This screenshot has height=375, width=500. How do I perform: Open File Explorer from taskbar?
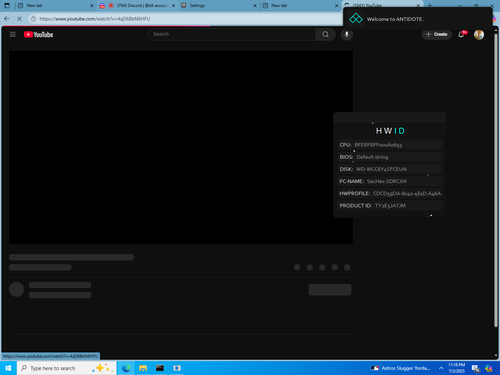click(x=143, y=368)
